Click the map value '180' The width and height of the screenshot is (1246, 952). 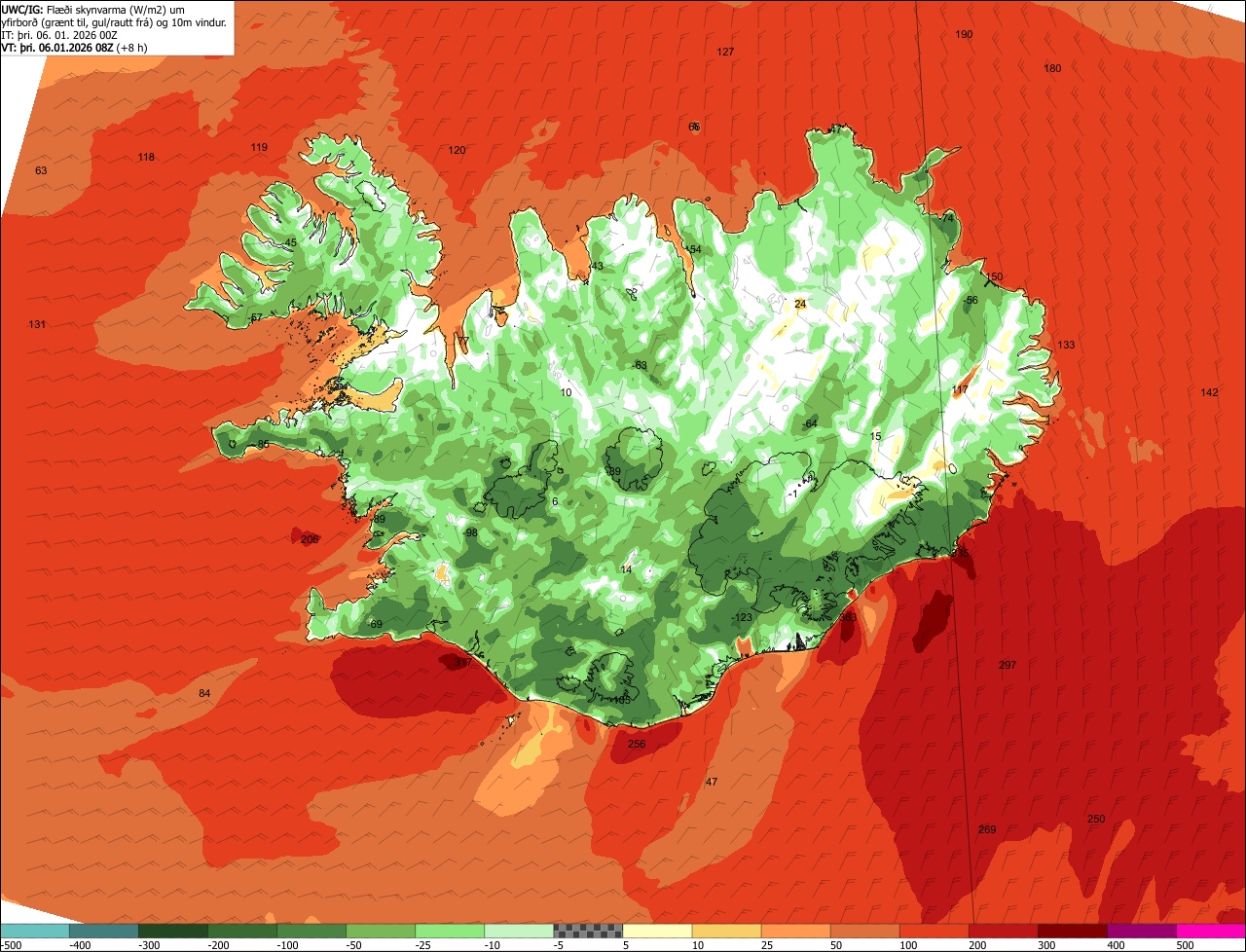click(x=1052, y=68)
